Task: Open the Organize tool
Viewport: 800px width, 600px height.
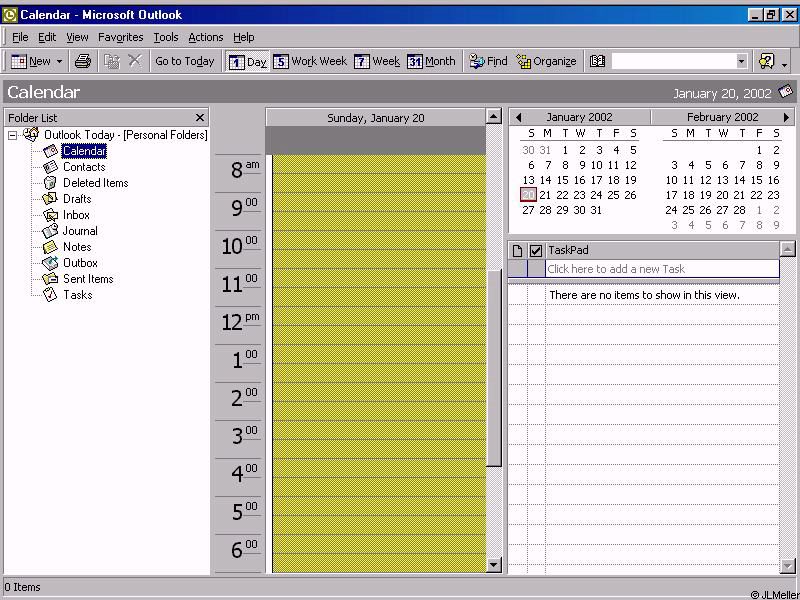Action: click(546, 61)
